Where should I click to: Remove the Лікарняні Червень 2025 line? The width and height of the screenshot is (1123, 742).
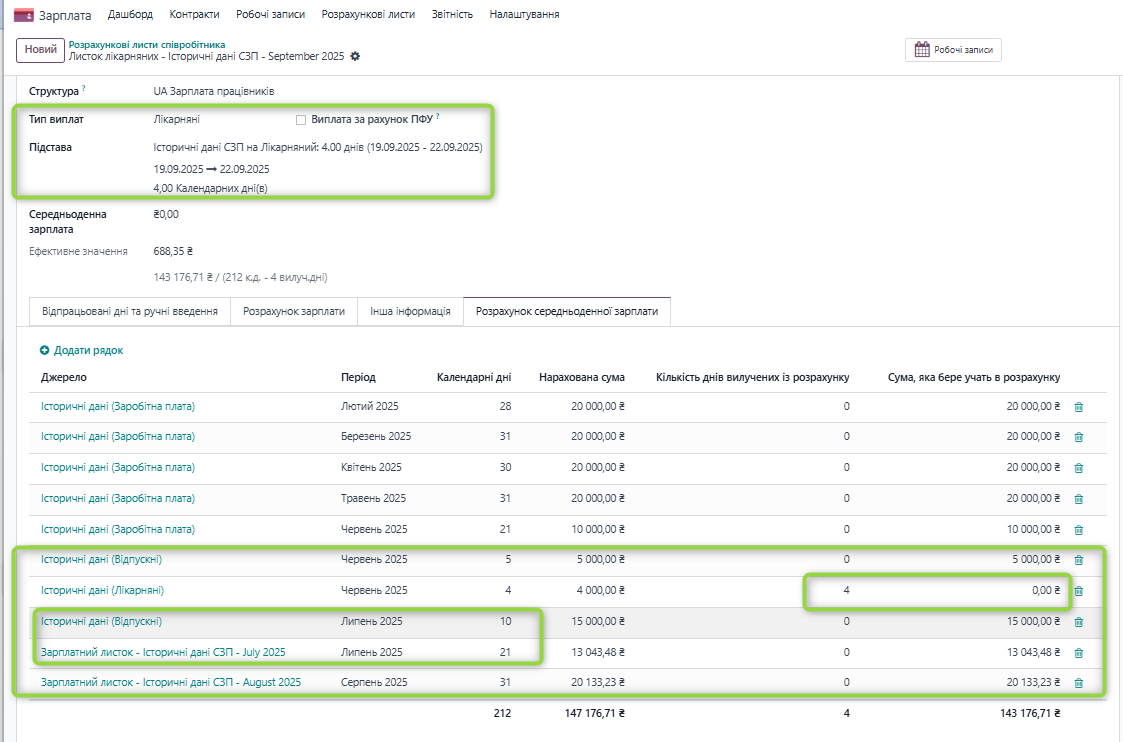point(1078,591)
